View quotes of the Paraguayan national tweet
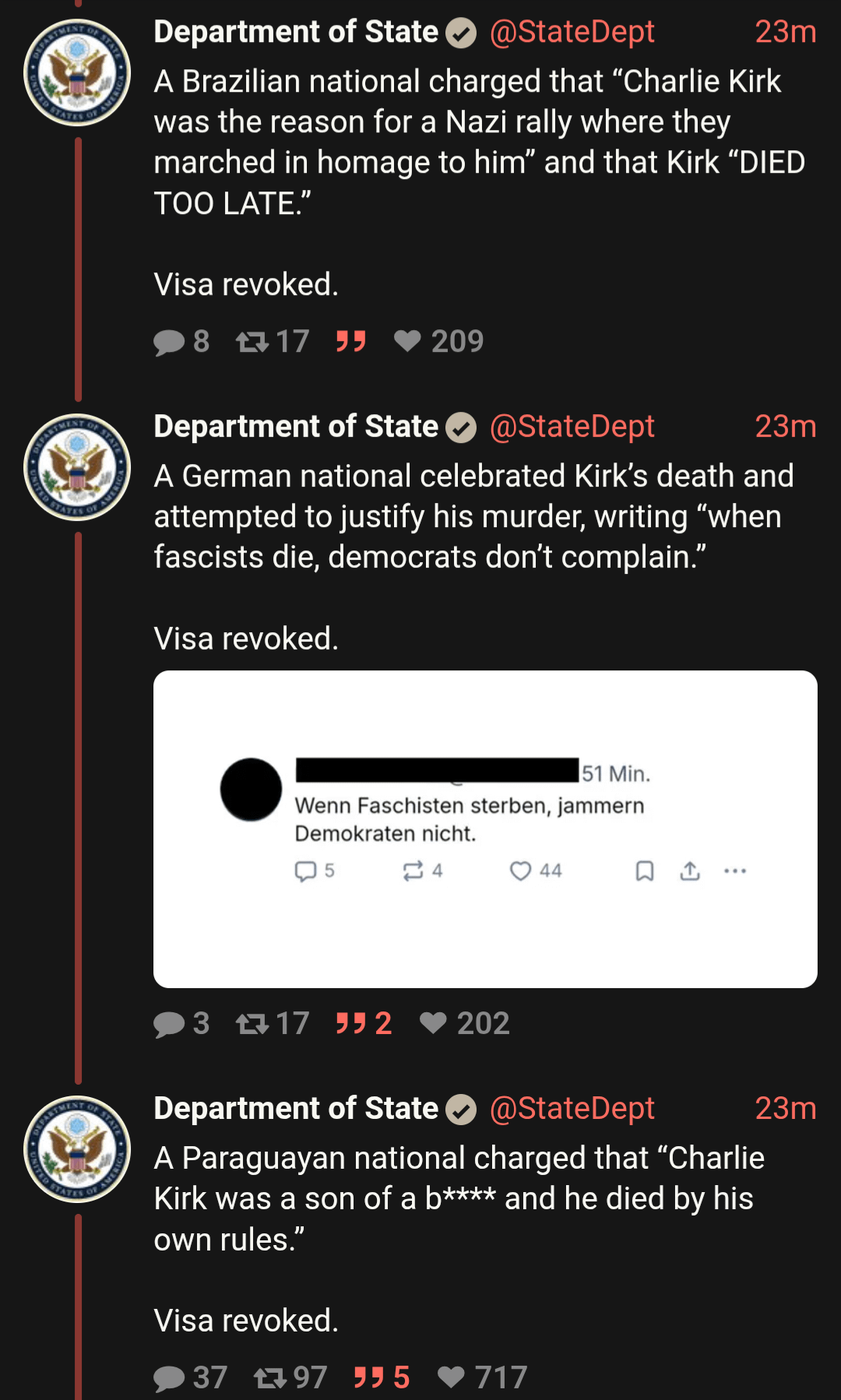Screen dimensions: 841x1400 pos(381,1377)
